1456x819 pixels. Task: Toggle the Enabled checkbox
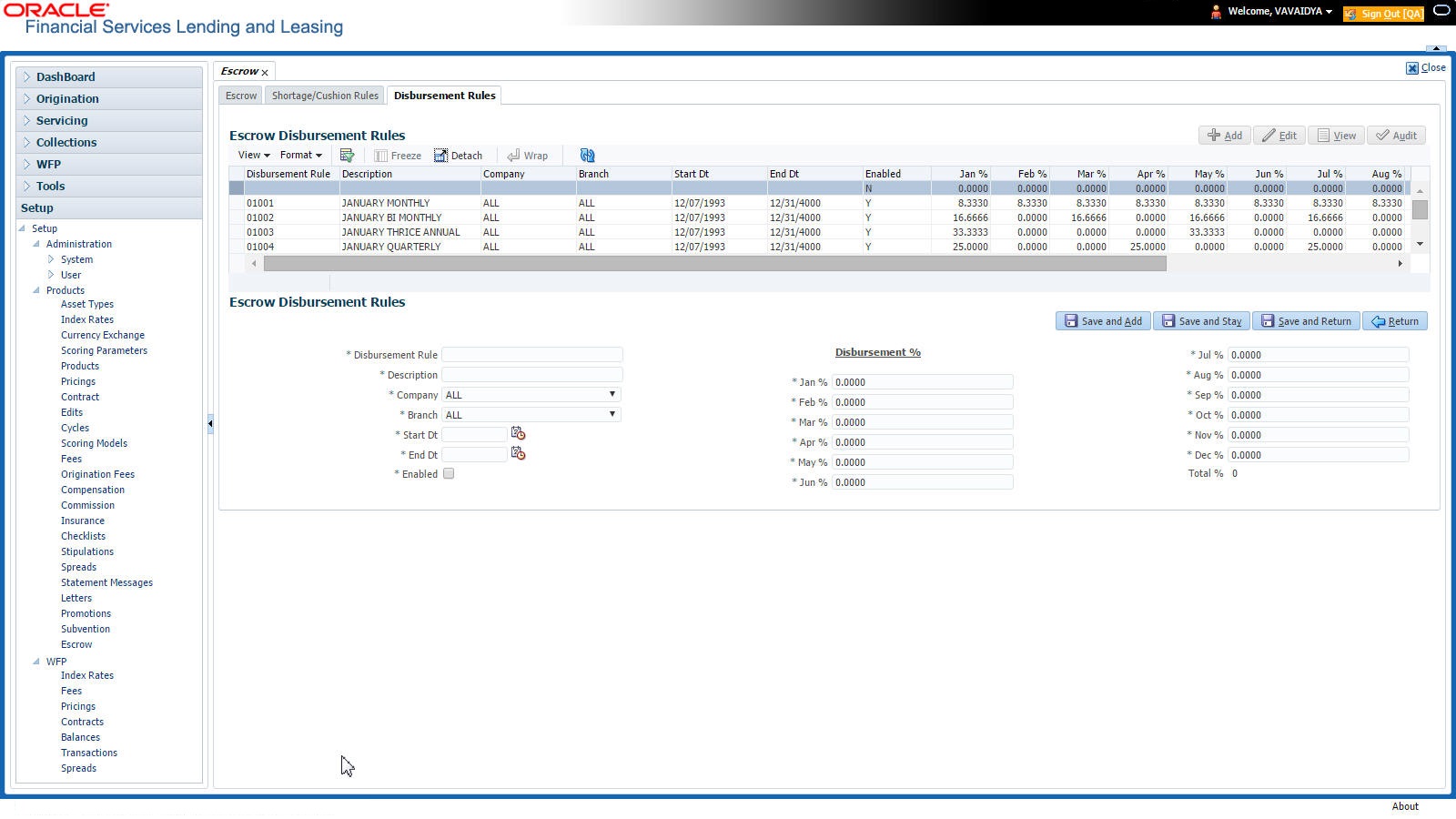[449, 474]
